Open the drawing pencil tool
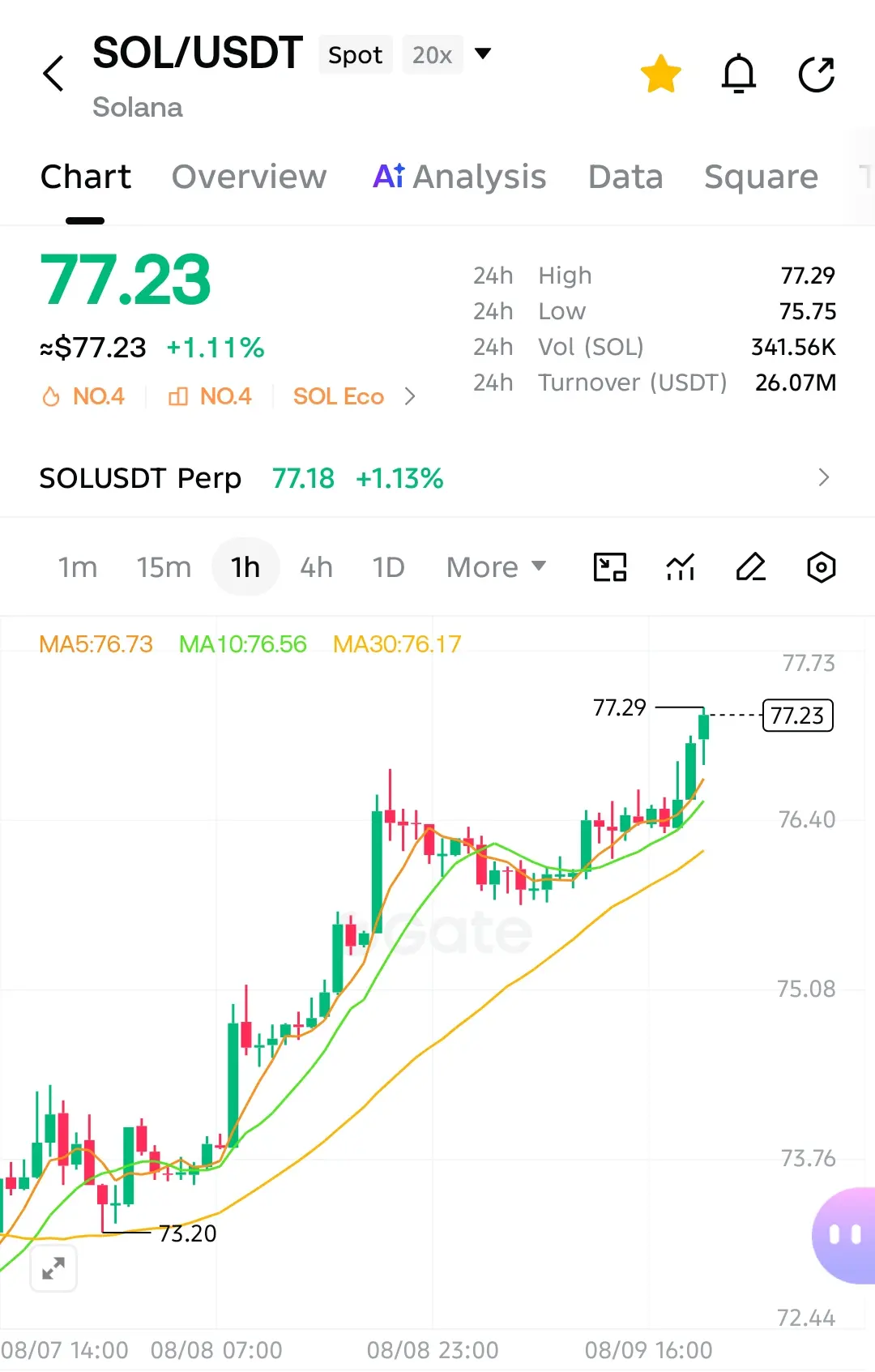 coord(751,567)
